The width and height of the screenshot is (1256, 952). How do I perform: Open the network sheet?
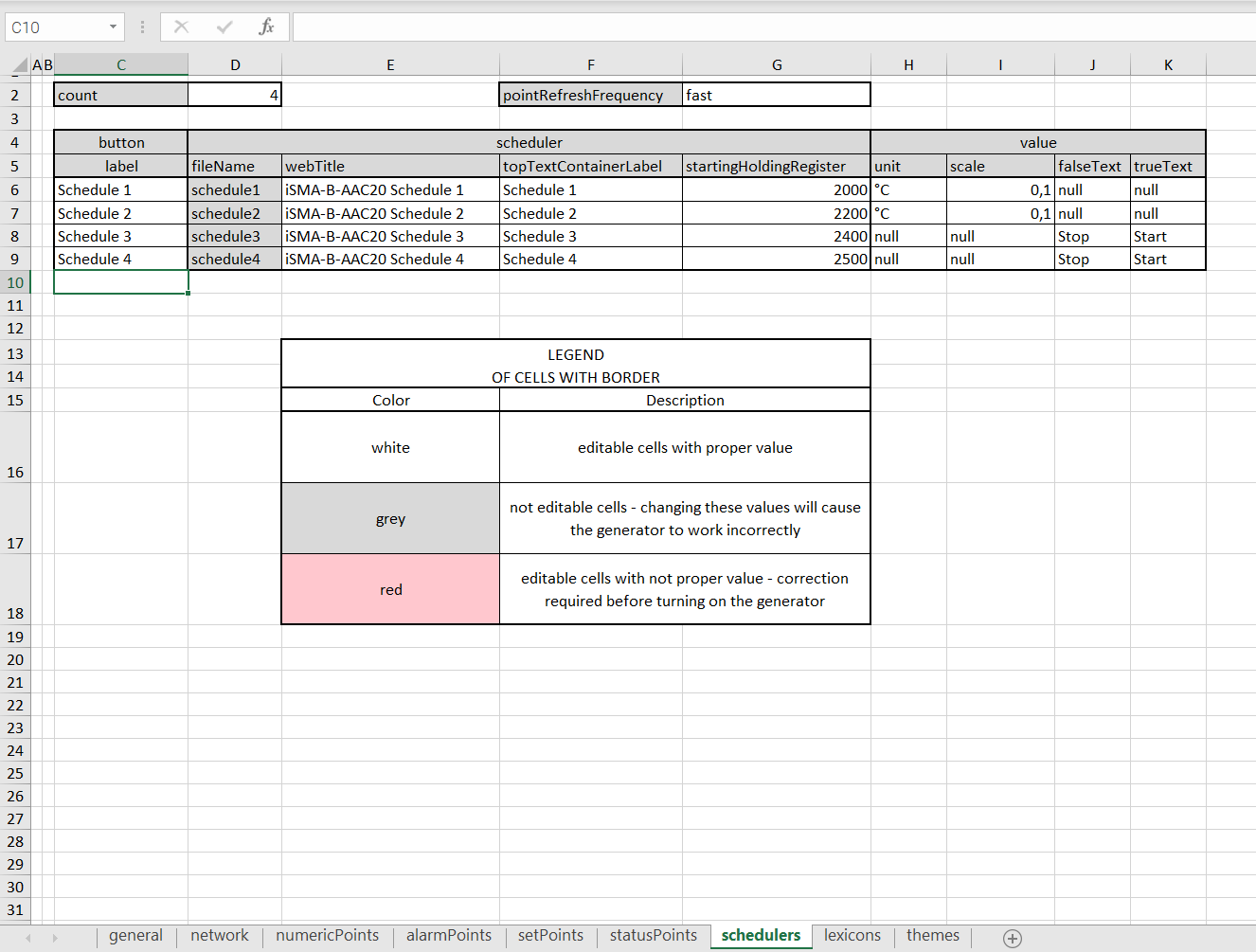219,936
